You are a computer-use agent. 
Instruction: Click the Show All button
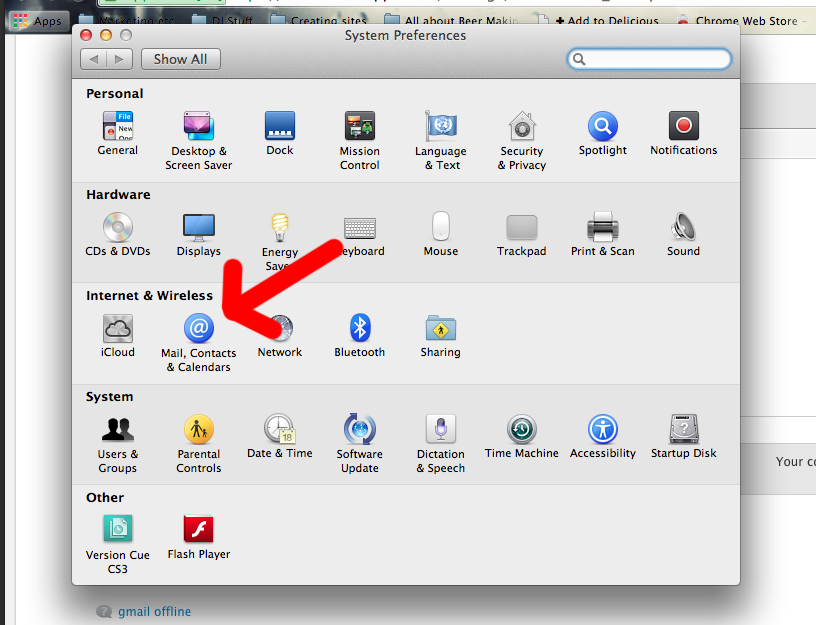181,59
